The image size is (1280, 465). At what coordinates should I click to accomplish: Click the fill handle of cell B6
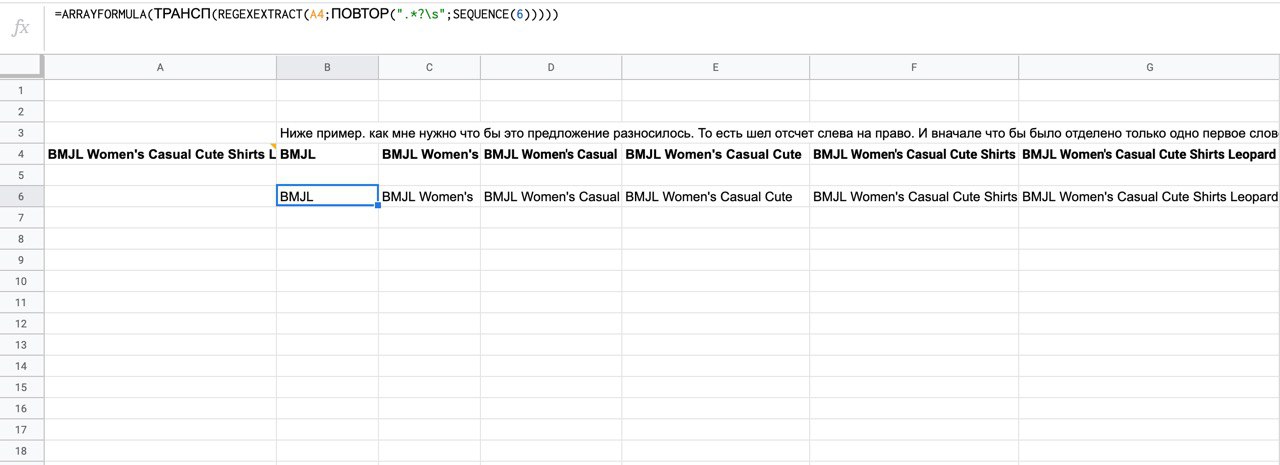coord(378,206)
